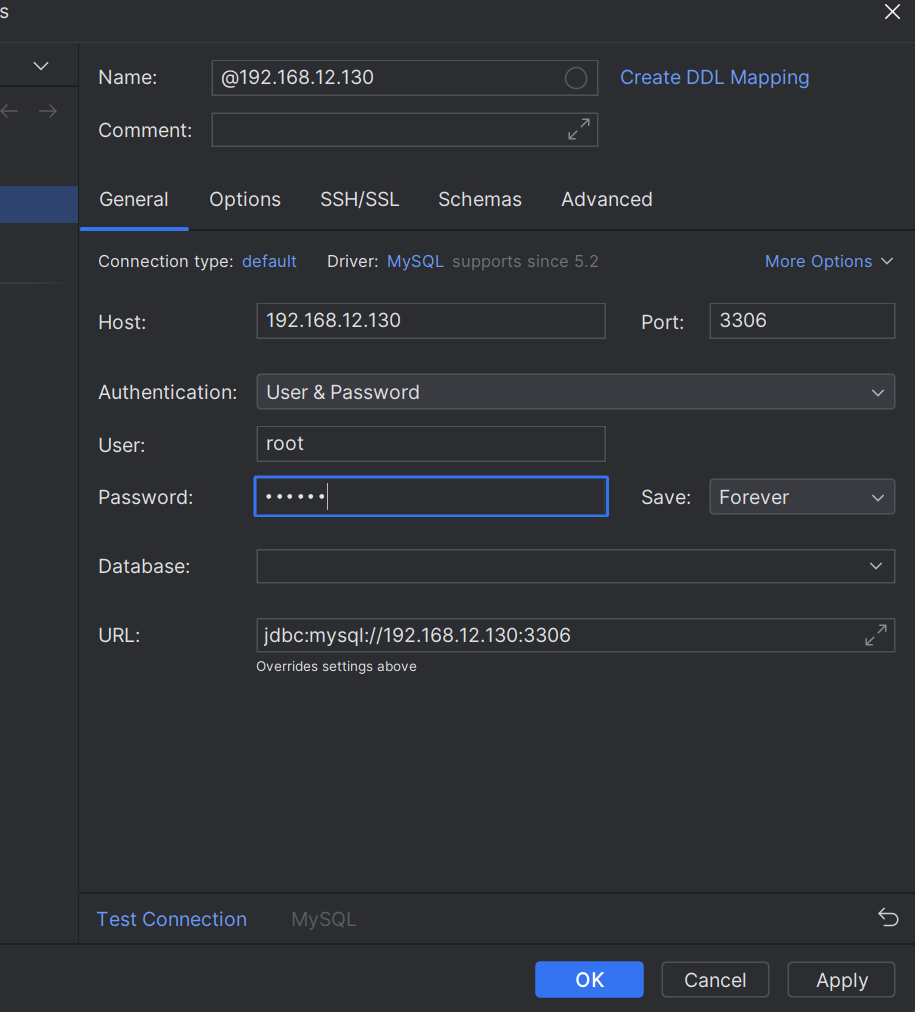This screenshot has height=1012, width=915.
Task: Click Create DDL Mapping link
Action: click(x=714, y=77)
